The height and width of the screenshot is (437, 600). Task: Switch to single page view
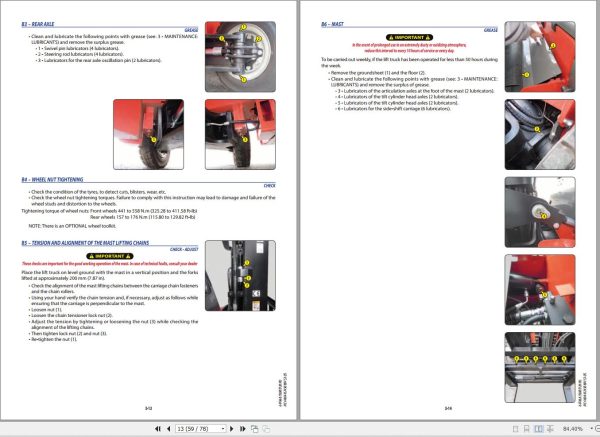click(x=515, y=429)
